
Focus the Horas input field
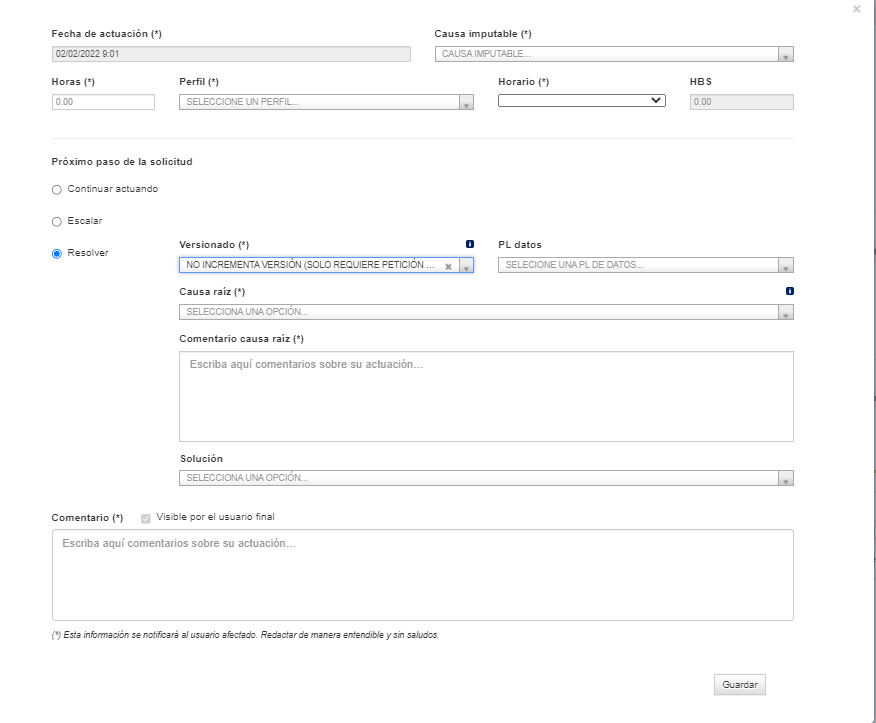pyautogui.click(x=103, y=102)
